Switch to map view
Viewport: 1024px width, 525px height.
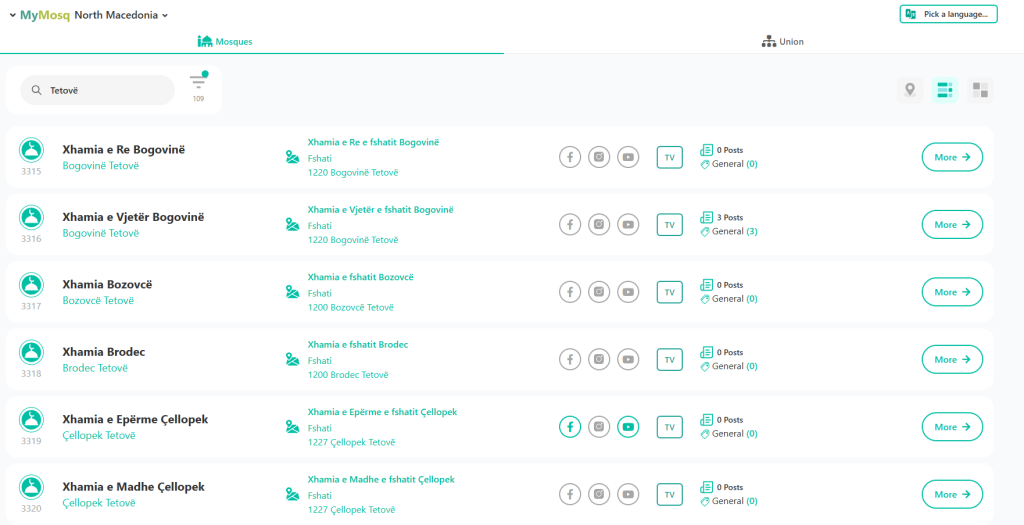(909, 90)
